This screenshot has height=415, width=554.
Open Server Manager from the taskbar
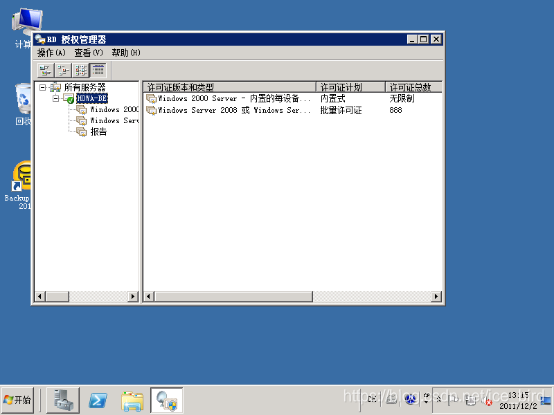pos(63,400)
